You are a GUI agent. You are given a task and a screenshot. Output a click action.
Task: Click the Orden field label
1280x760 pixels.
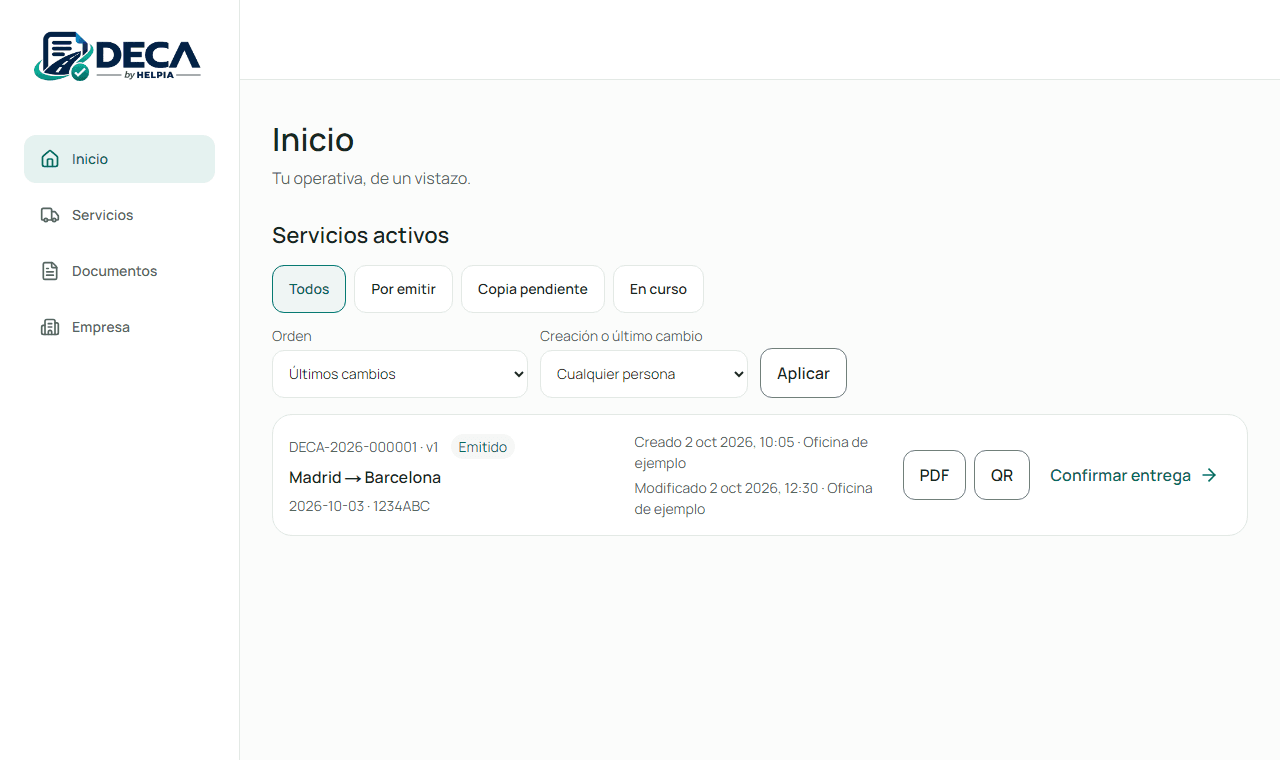(292, 336)
